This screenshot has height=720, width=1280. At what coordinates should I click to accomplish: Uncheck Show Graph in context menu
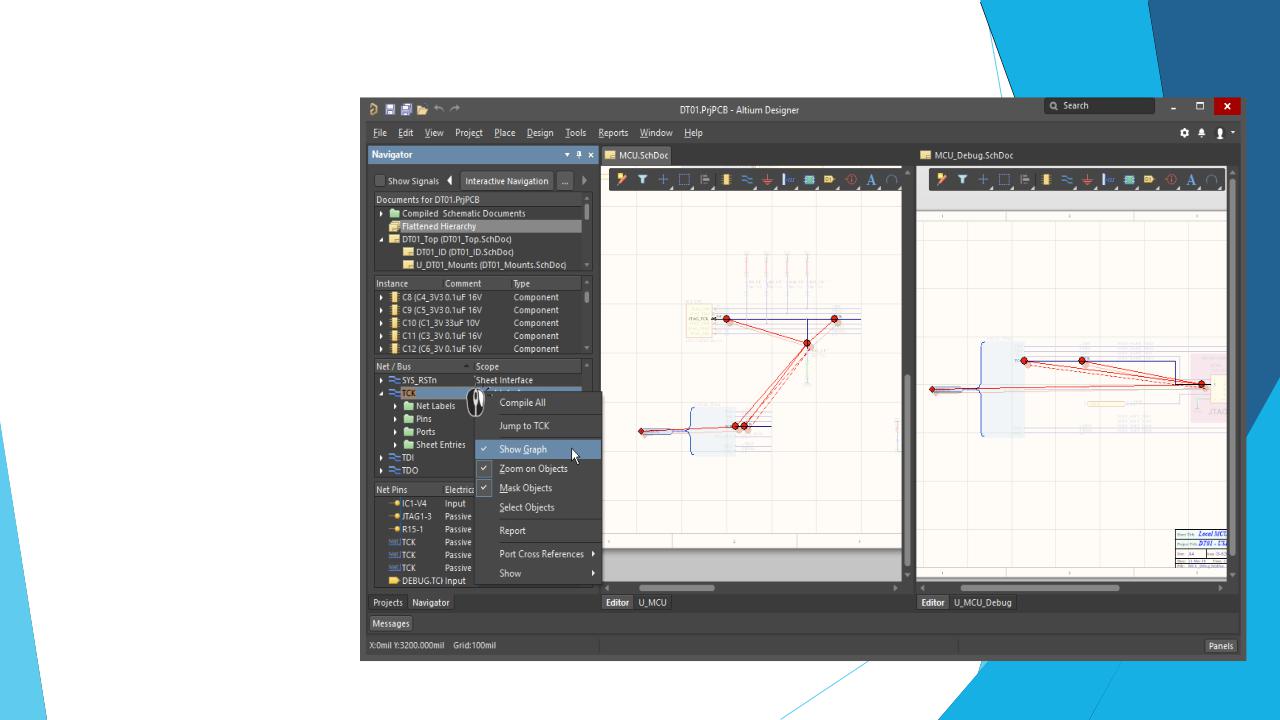[x=538, y=450]
